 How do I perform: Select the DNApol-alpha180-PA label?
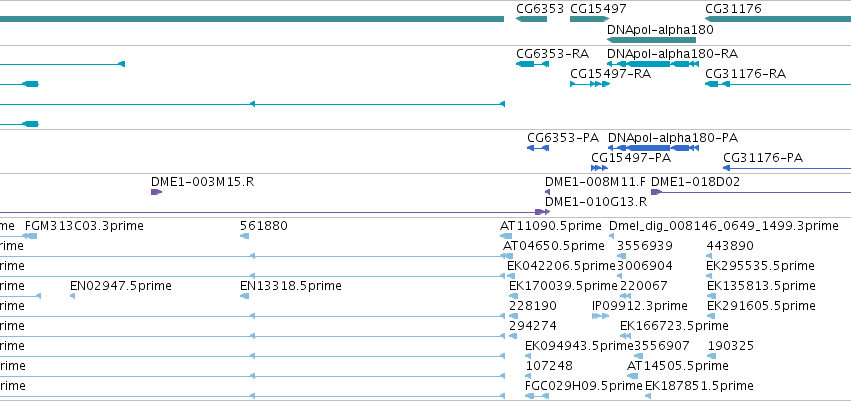[x=672, y=138]
